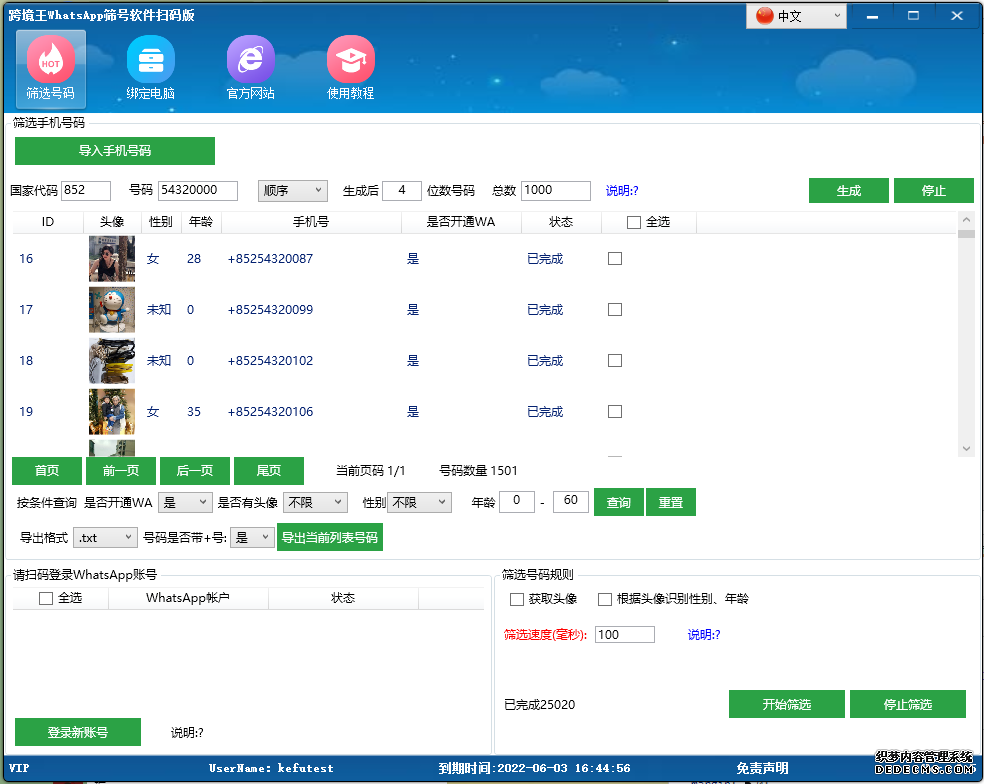
Task: Click the 是否开通WA column header
Action: pos(461,222)
